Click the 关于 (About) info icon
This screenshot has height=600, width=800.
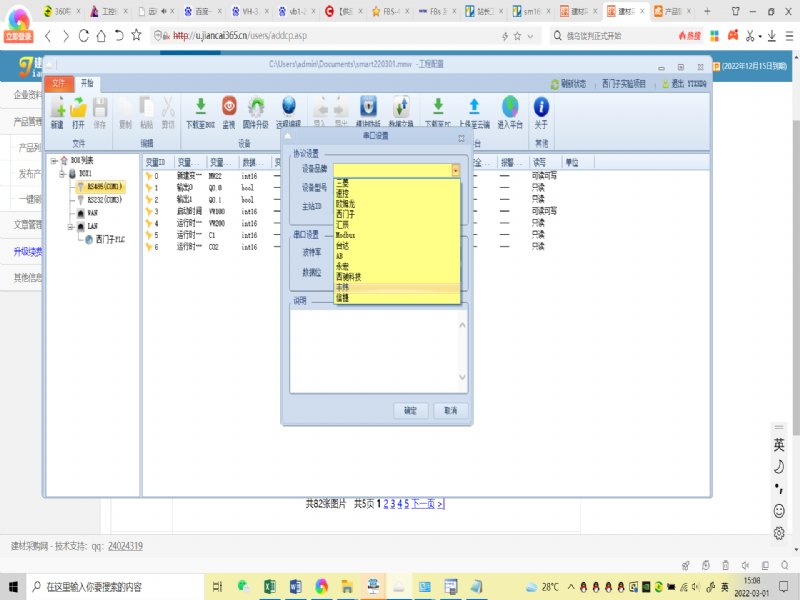click(541, 108)
